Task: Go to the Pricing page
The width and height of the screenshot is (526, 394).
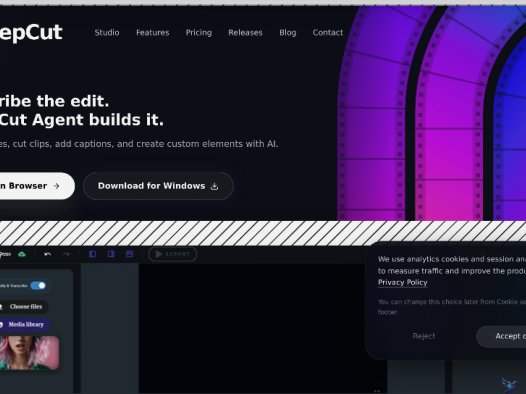Action: pos(199,33)
